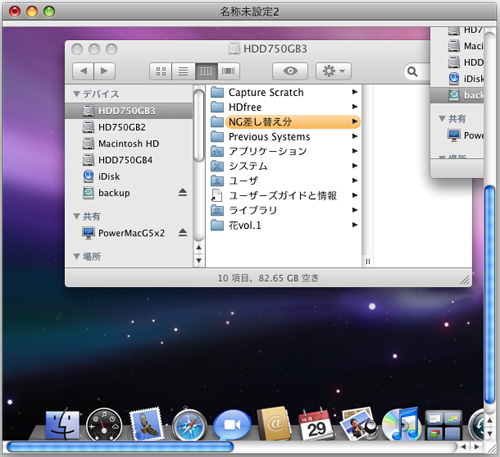Select the ユーザ folder

click(285, 180)
